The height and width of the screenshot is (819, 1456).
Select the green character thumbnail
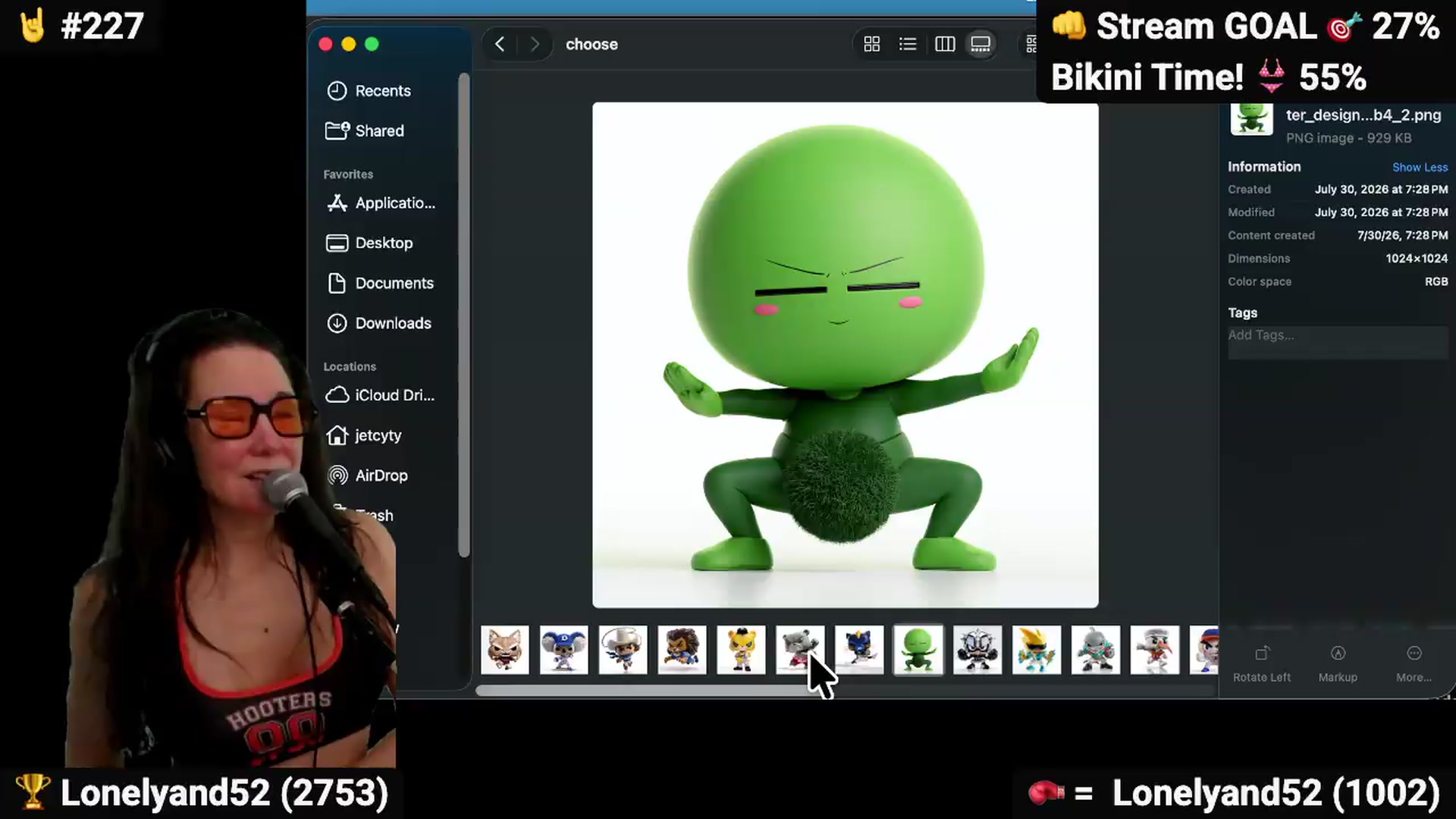click(918, 650)
